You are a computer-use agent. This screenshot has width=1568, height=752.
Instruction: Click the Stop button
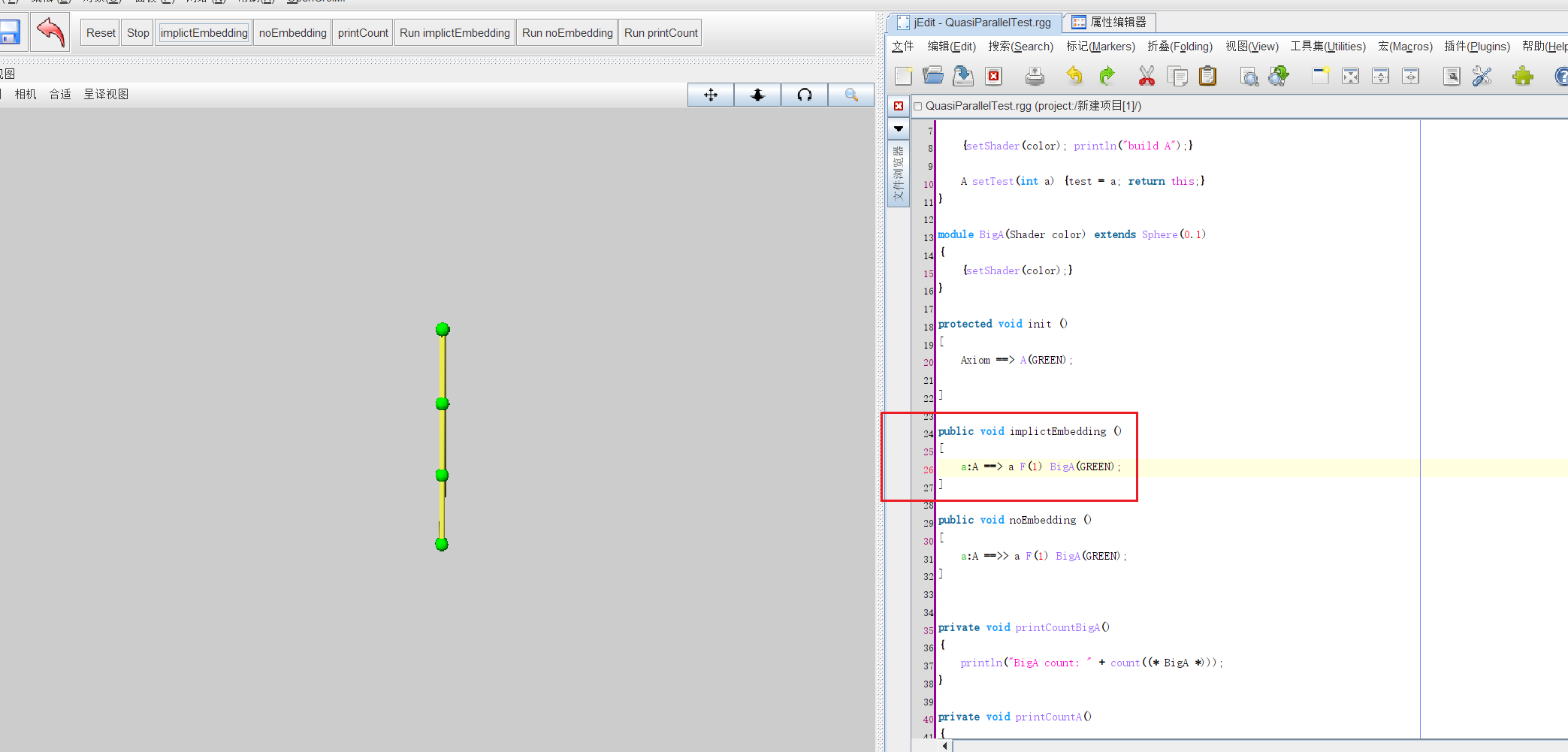coord(138,33)
